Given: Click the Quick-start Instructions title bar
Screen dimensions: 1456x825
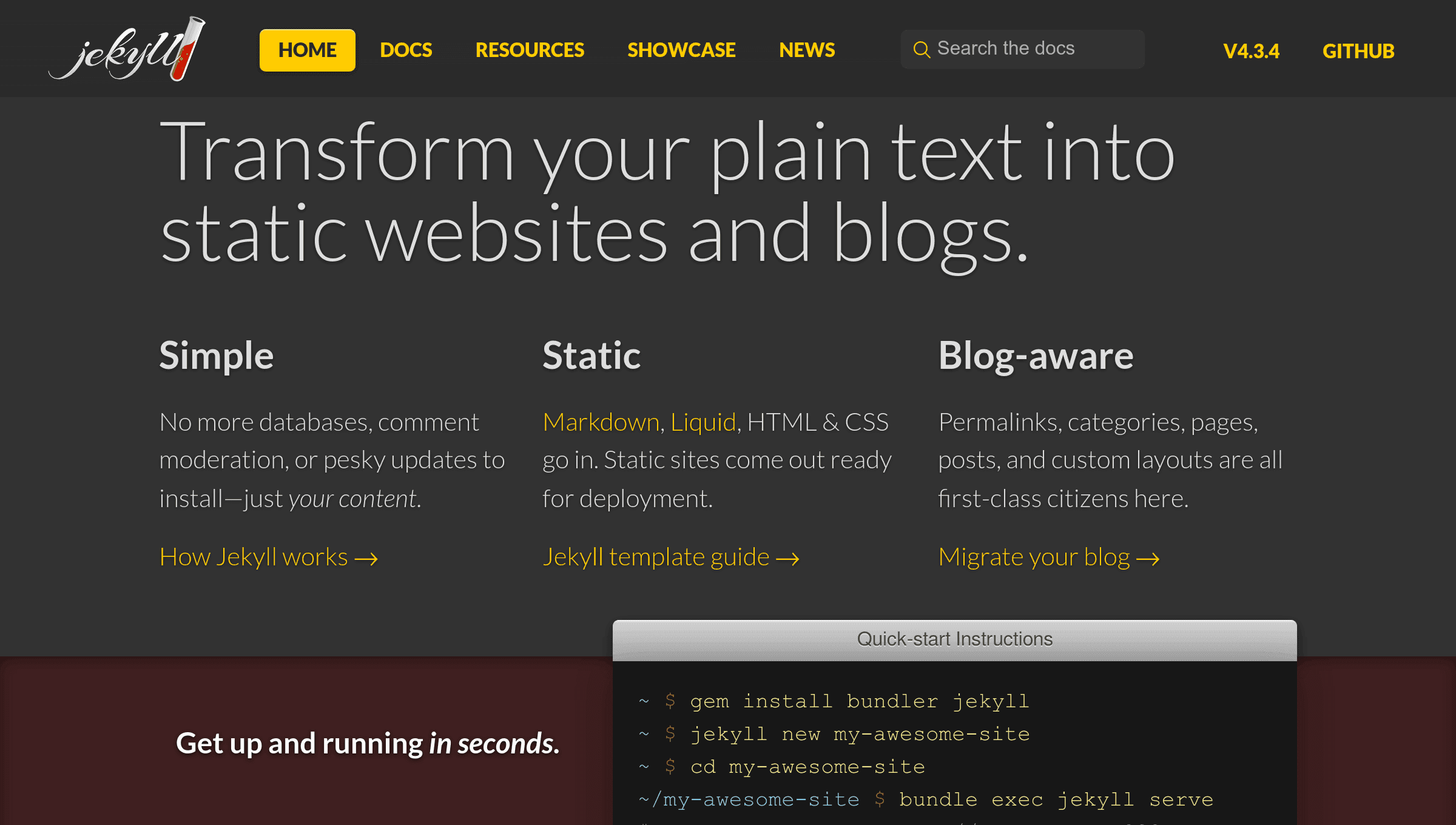Looking at the screenshot, I should pyautogui.click(x=954, y=639).
